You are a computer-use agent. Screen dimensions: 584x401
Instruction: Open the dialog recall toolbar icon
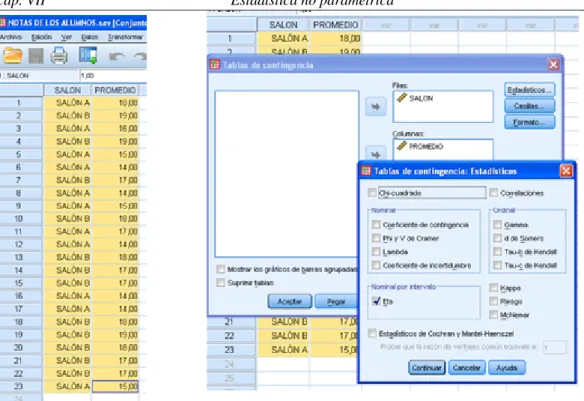coord(88,55)
